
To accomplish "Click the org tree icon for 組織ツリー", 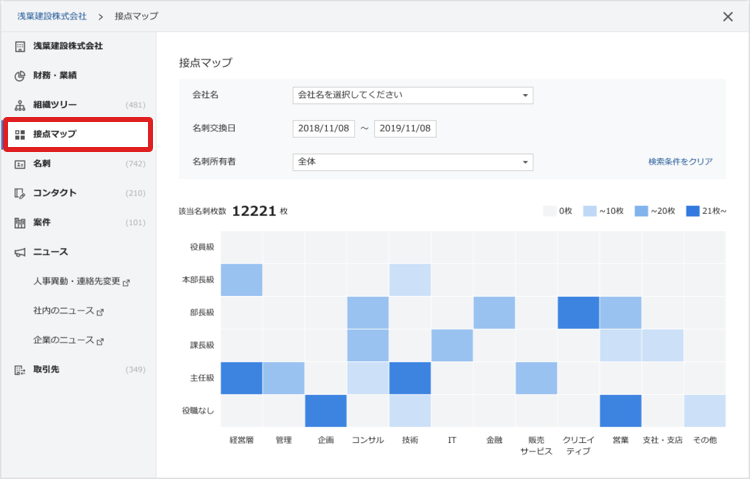I will [x=20, y=105].
